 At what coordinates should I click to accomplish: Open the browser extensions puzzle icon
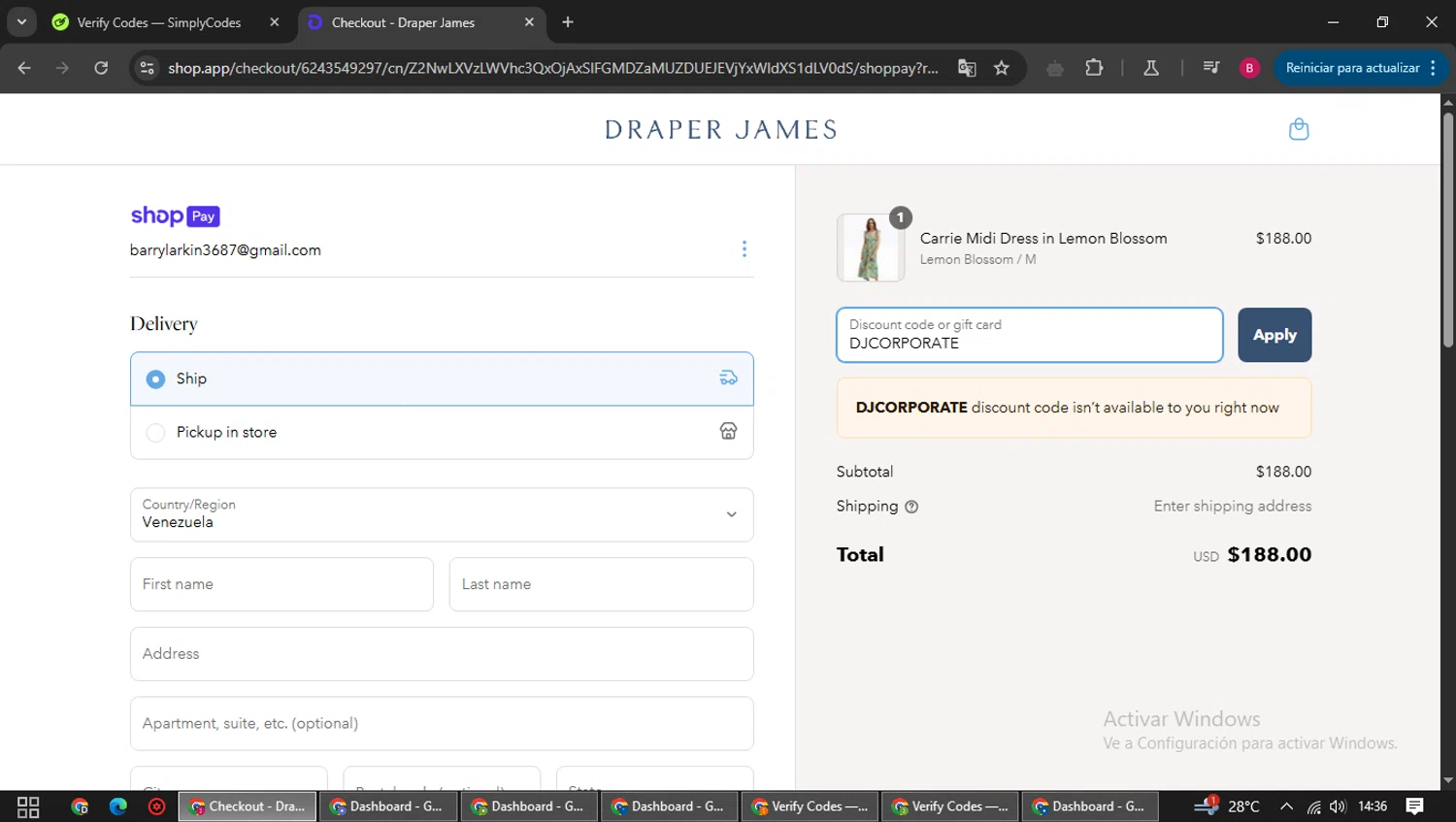coord(1094,68)
